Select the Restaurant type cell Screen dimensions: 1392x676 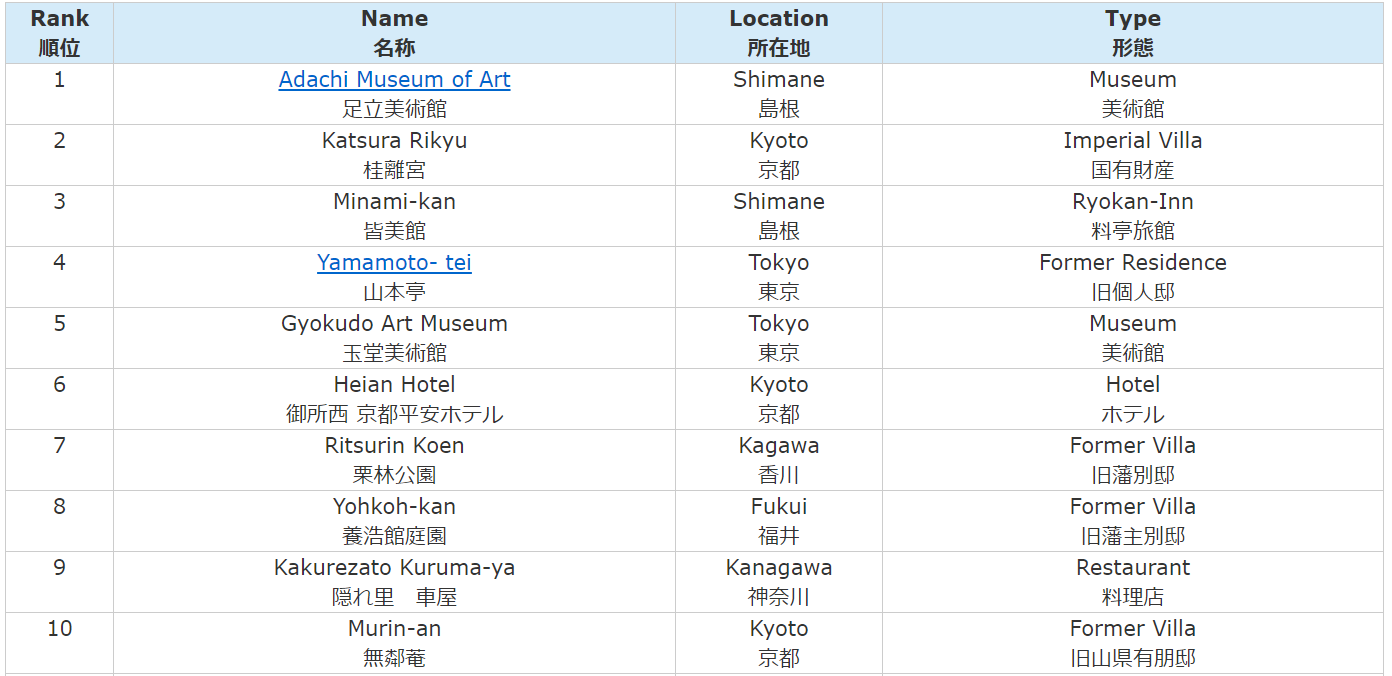click(1133, 582)
